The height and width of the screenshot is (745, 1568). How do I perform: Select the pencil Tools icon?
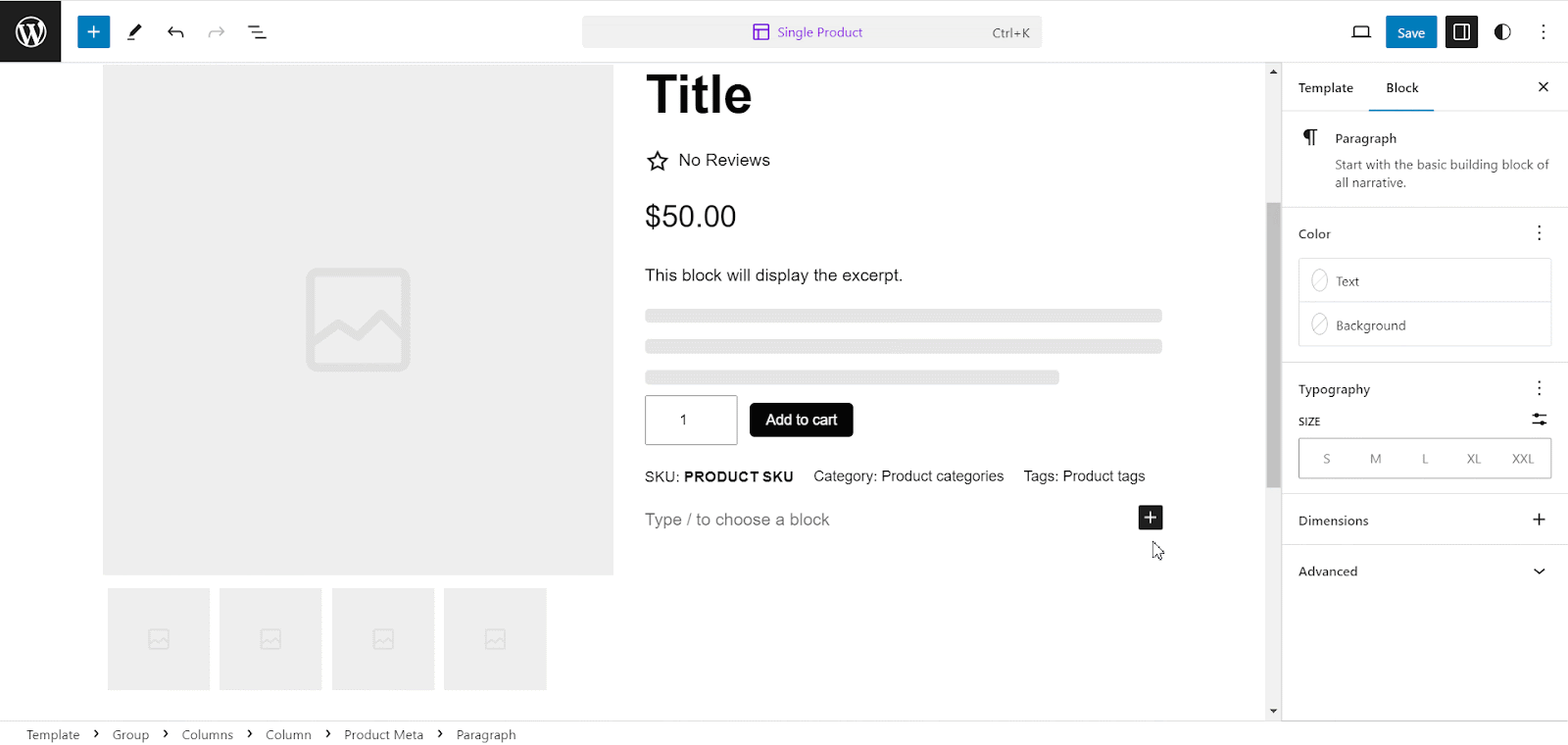134,31
